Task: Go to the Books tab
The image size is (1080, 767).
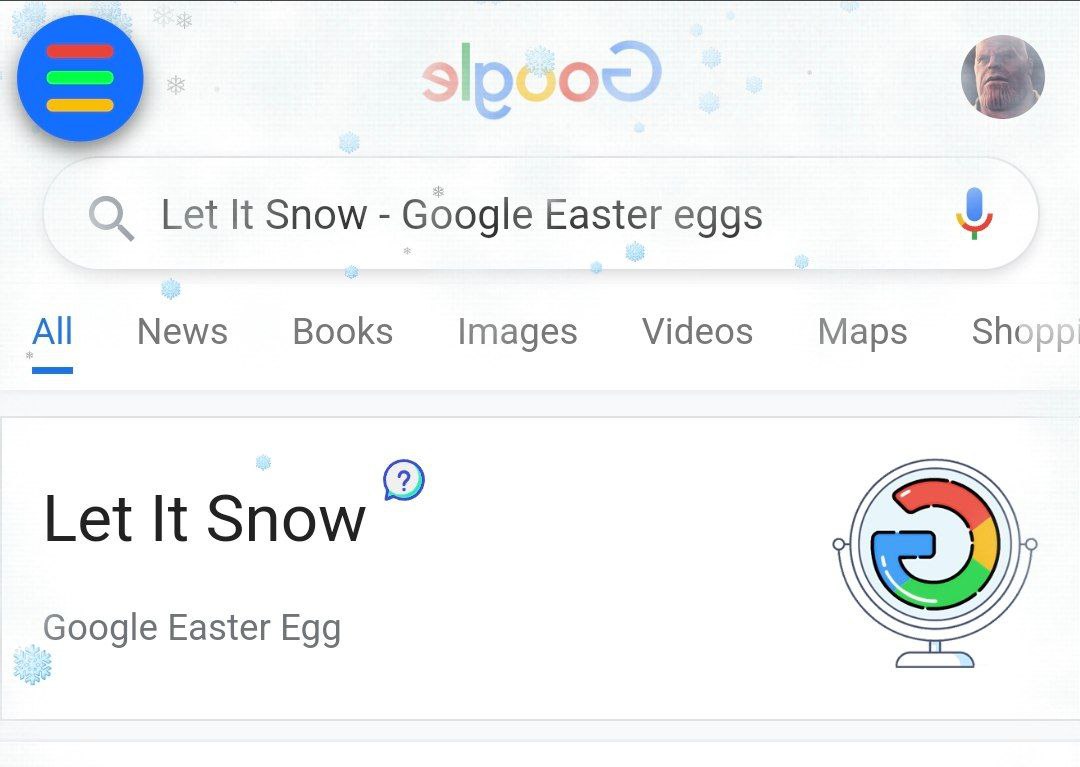Action: [342, 332]
